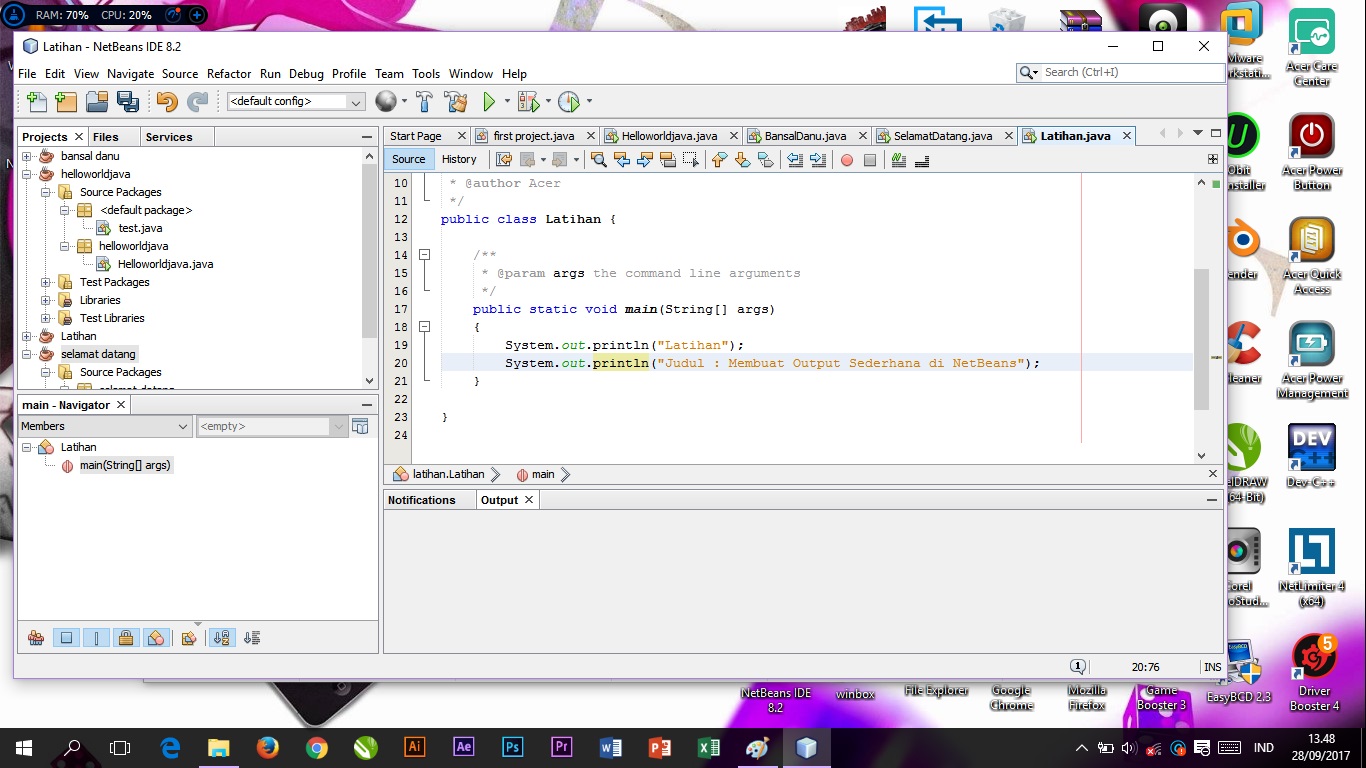This screenshot has width=1366, height=768.
Task: Open the <default config> dropdown
Action: (x=357, y=101)
